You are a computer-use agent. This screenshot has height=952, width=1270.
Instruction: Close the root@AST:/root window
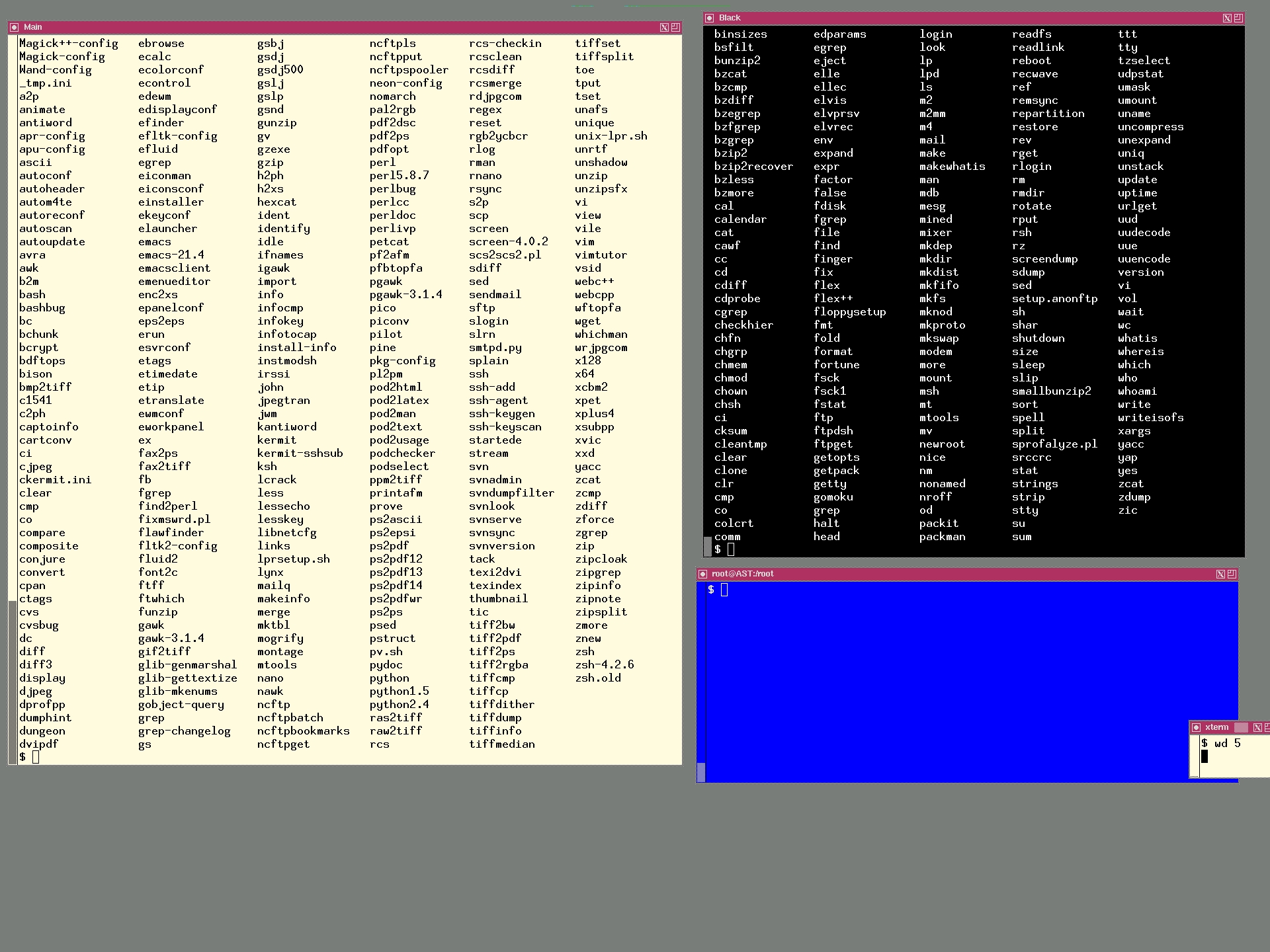point(1220,574)
